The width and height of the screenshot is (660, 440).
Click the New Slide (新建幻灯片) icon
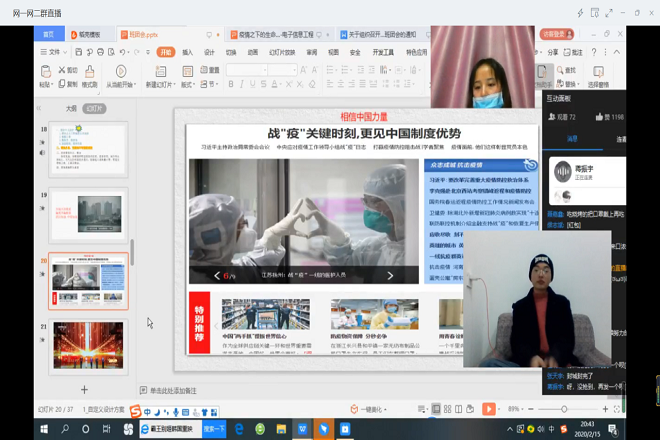coord(161,71)
